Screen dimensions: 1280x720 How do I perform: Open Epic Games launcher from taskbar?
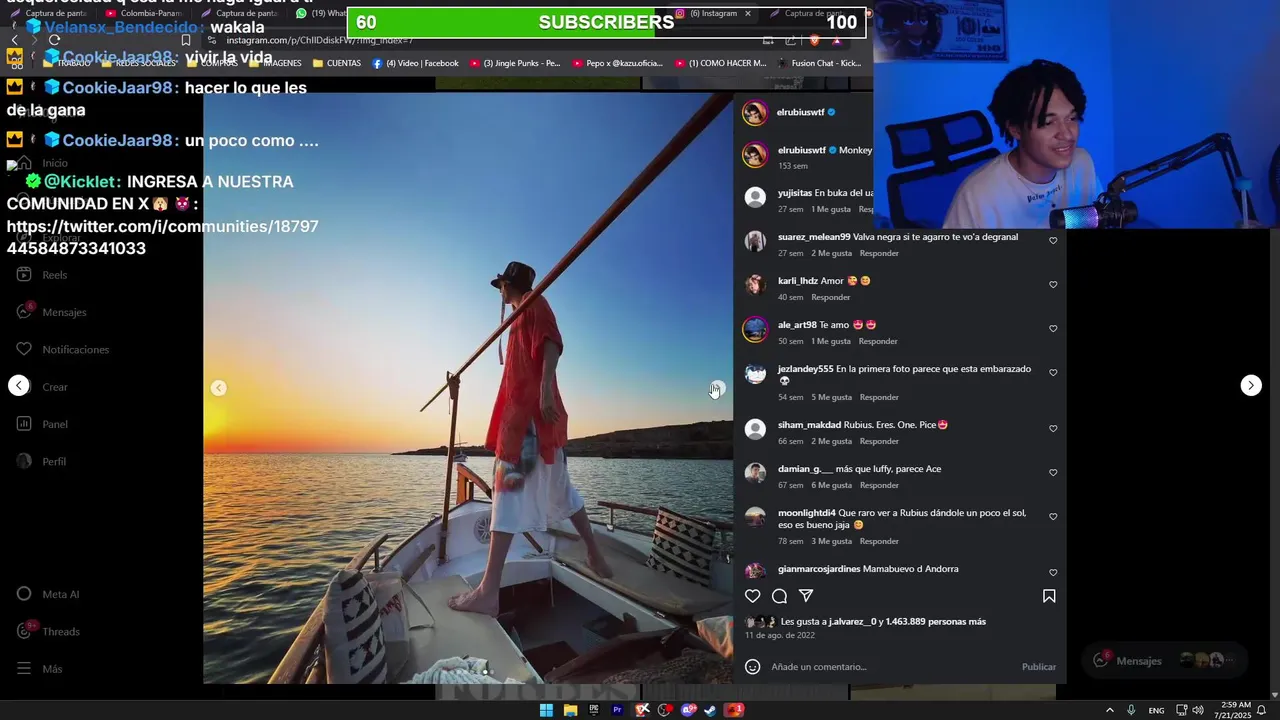tap(594, 710)
